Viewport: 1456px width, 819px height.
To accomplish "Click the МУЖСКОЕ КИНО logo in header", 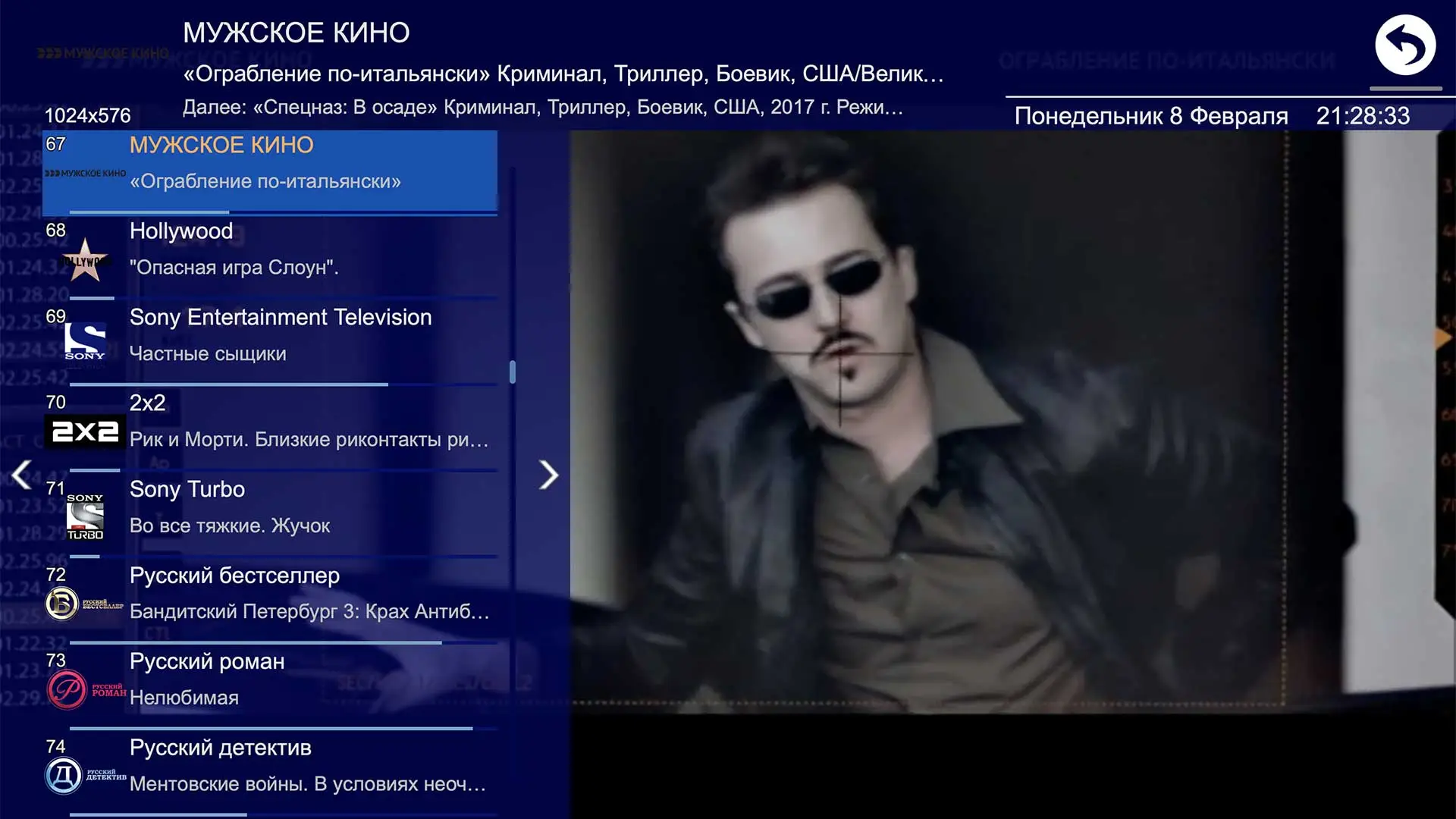I will (x=103, y=53).
